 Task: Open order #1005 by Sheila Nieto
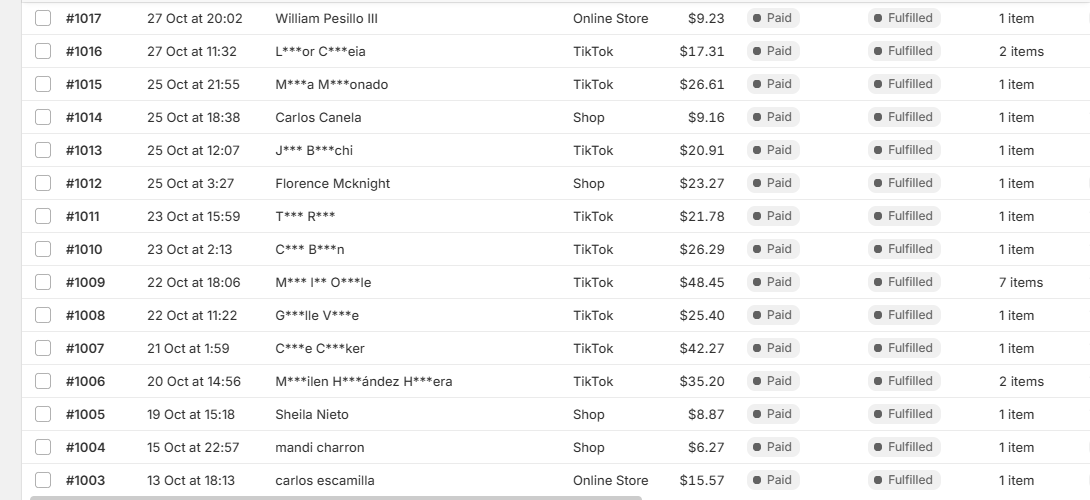(85, 414)
